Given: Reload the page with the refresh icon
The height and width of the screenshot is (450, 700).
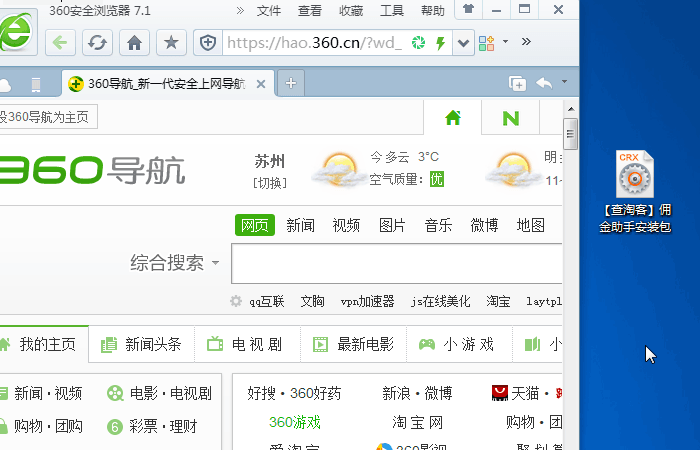Looking at the screenshot, I should point(97,43).
